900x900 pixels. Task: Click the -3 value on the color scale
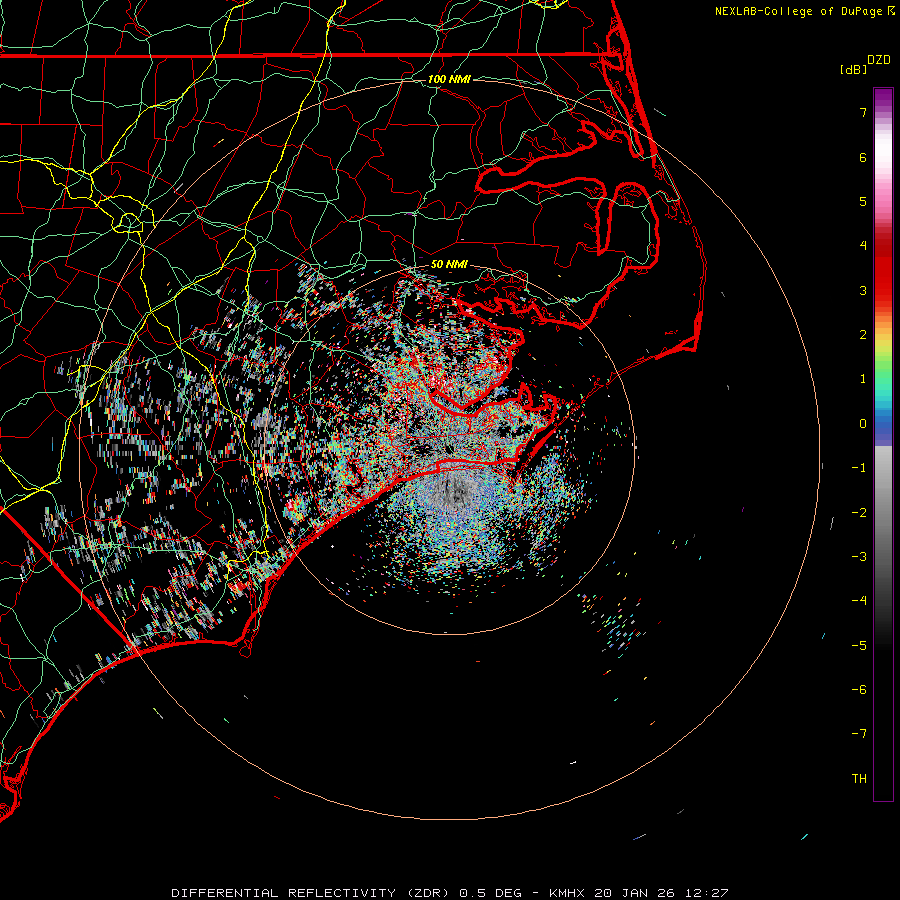[x=859, y=557]
